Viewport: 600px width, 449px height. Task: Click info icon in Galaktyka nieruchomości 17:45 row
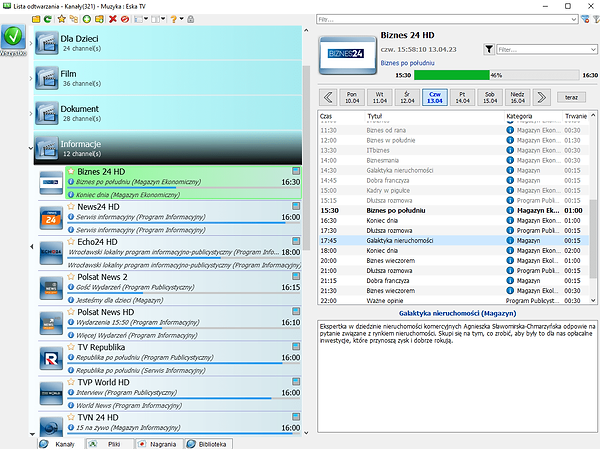click(x=510, y=240)
